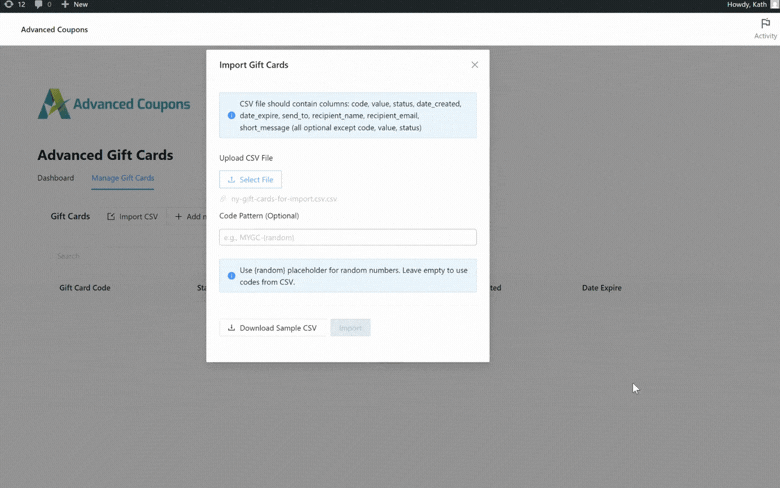Switch to the Dashboard tab
The width and height of the screenshot is (780, 488).
click(56, 178)
